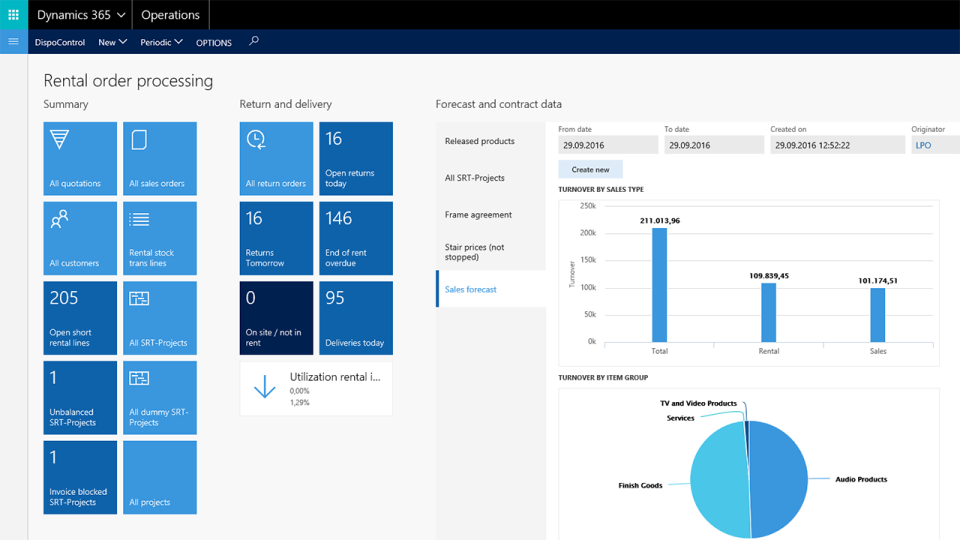Open the Returns Tomorrow tile
Viewport: 960px width, 540px height.
point(276,238)
